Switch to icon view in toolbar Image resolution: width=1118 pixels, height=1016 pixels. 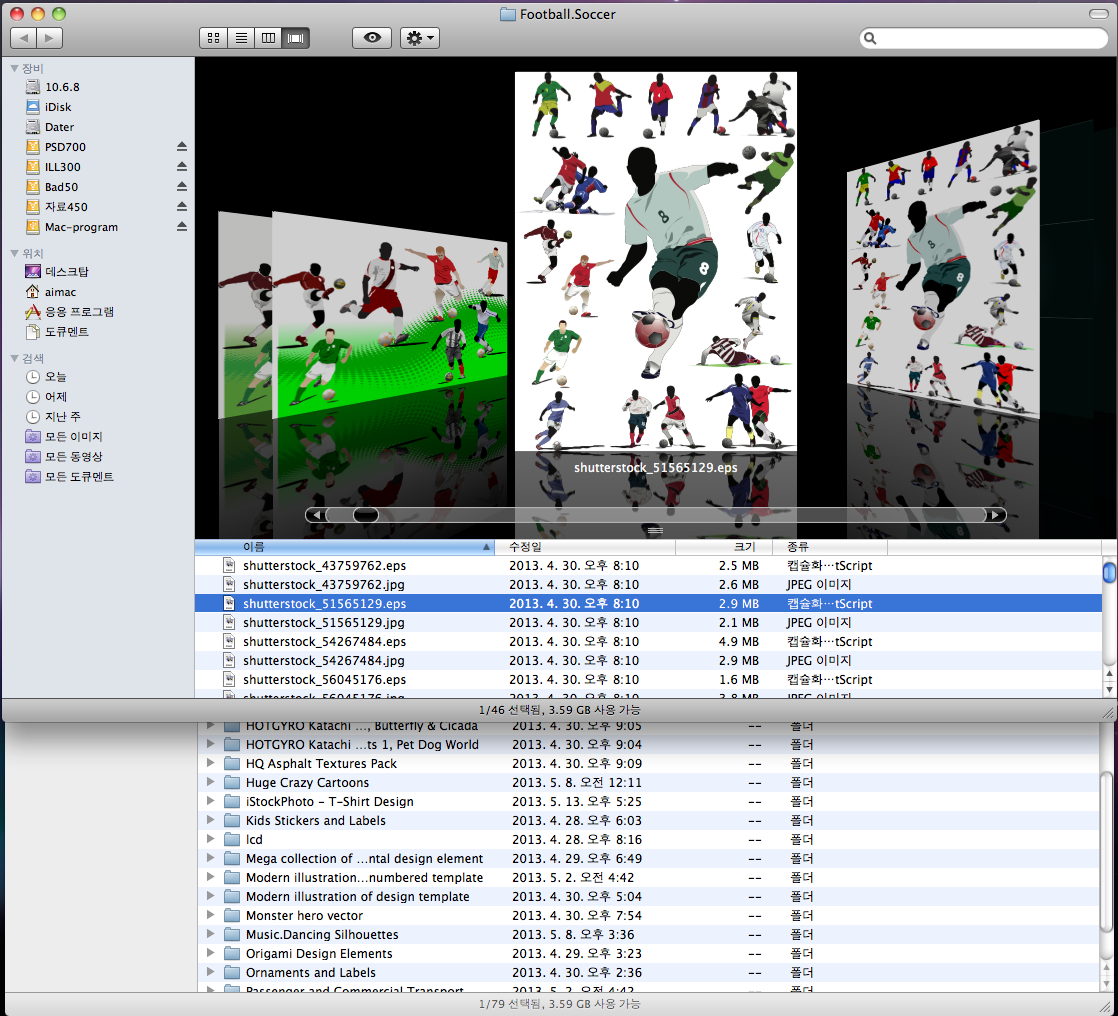[213, 38]
